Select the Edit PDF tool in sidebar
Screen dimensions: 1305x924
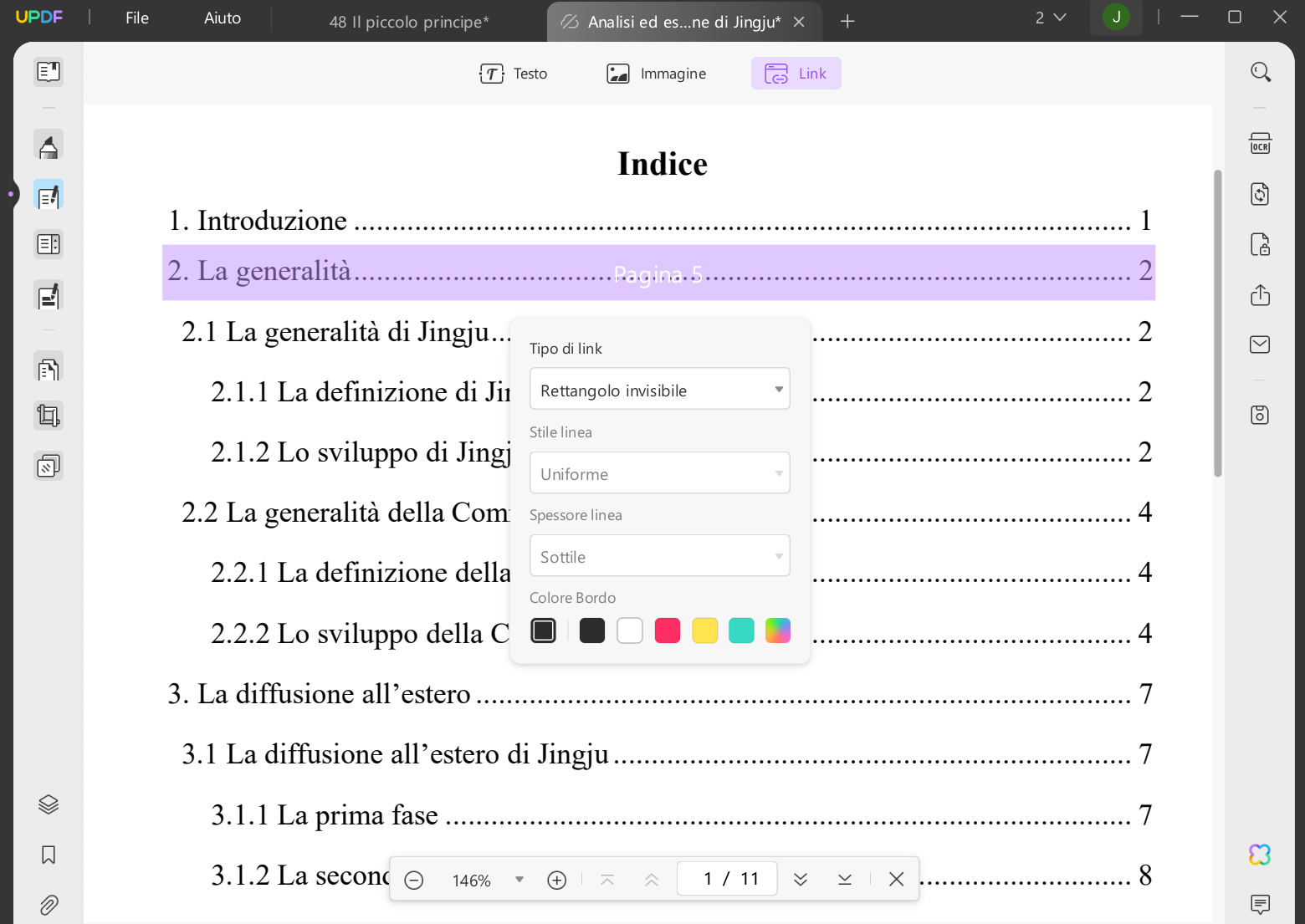[49, 196]
